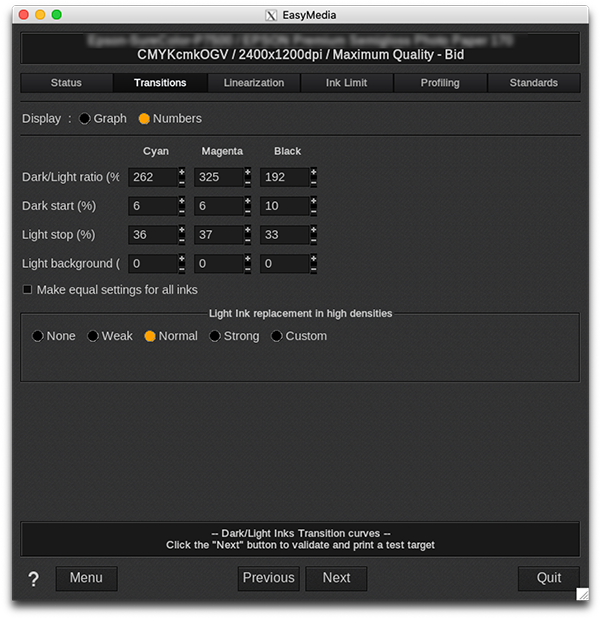Click the Previous button
600x618 pixels.
pos(268,578)
